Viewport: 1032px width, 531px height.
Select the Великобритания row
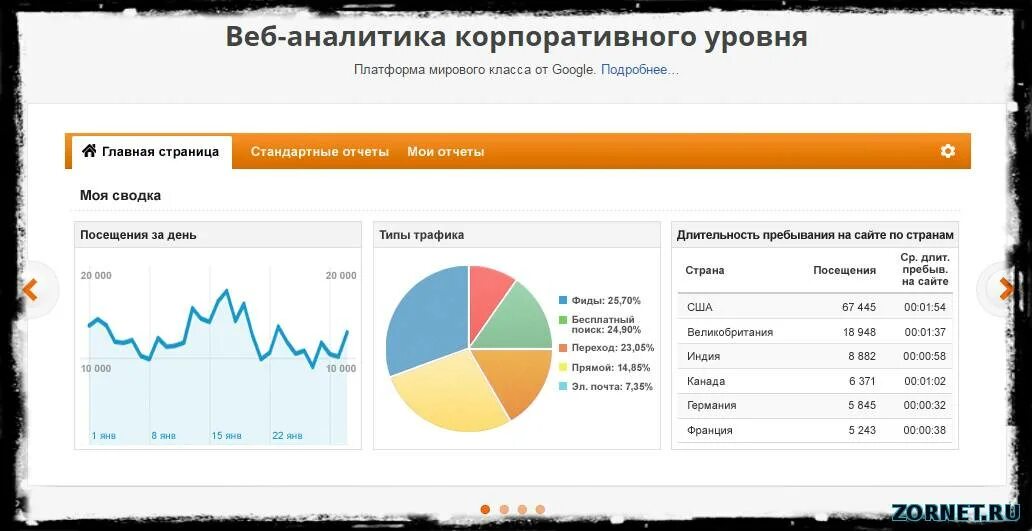coord(815,332)
